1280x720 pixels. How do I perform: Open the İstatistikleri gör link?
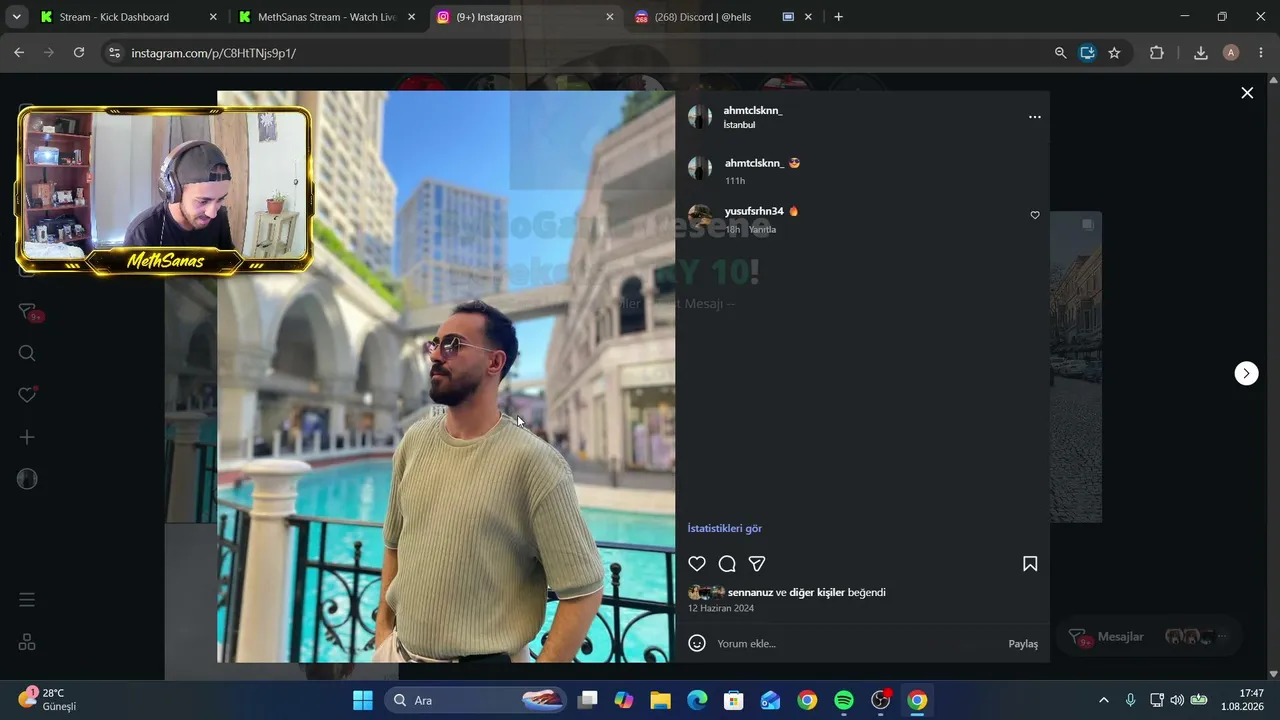tap(725, 528)
